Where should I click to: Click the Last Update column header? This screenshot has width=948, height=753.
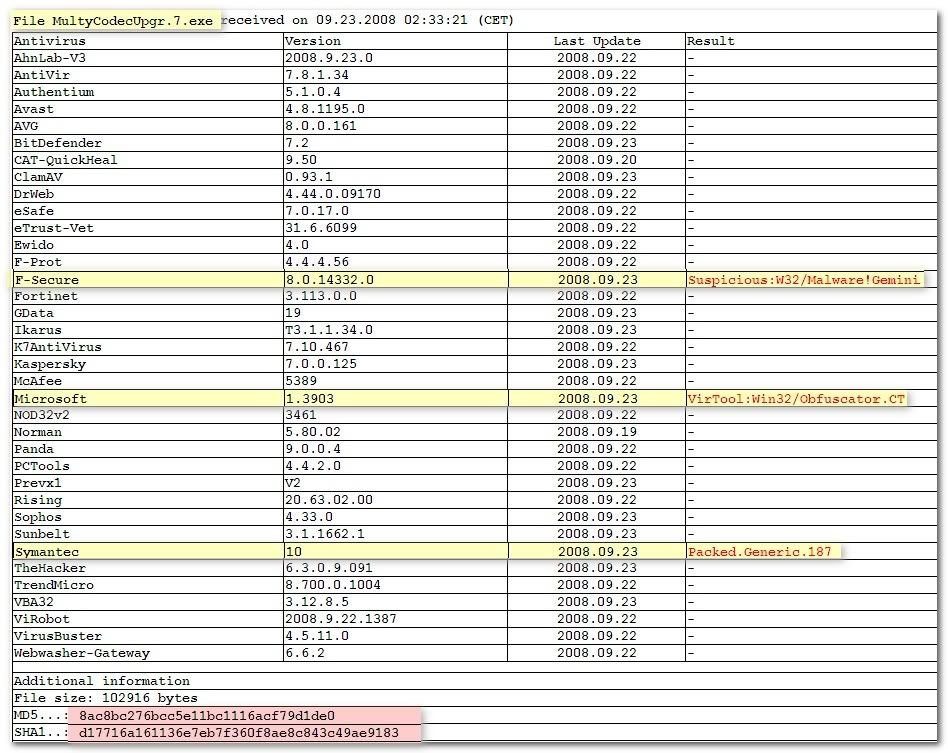coord(597,41)
